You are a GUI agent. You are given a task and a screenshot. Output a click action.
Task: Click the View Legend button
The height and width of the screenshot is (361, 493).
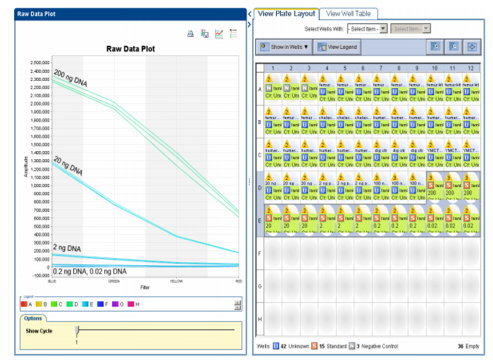click(337, 47)
